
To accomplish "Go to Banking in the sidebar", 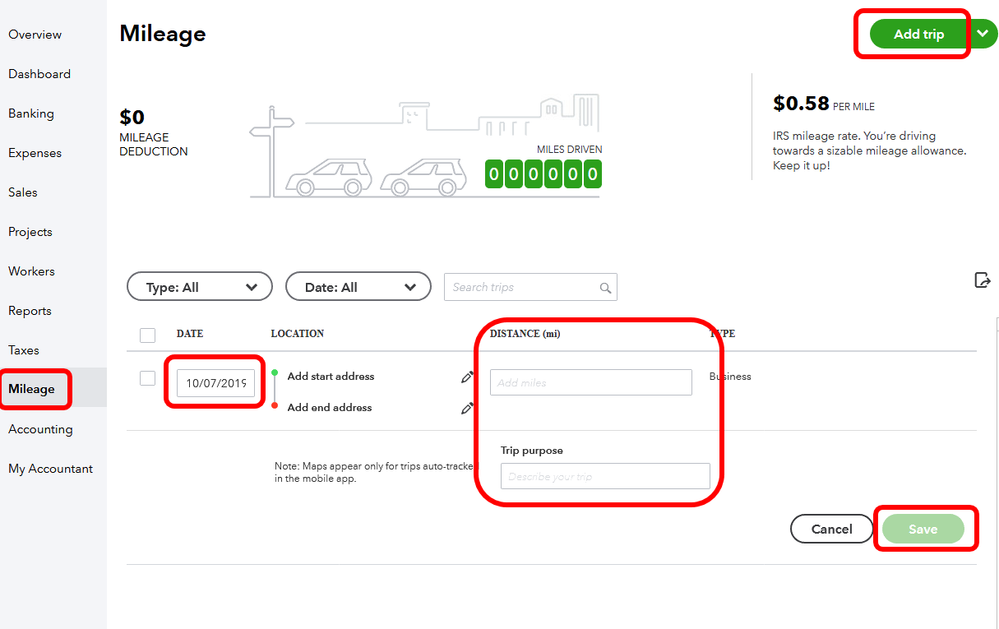I will (x=31, y=114).
